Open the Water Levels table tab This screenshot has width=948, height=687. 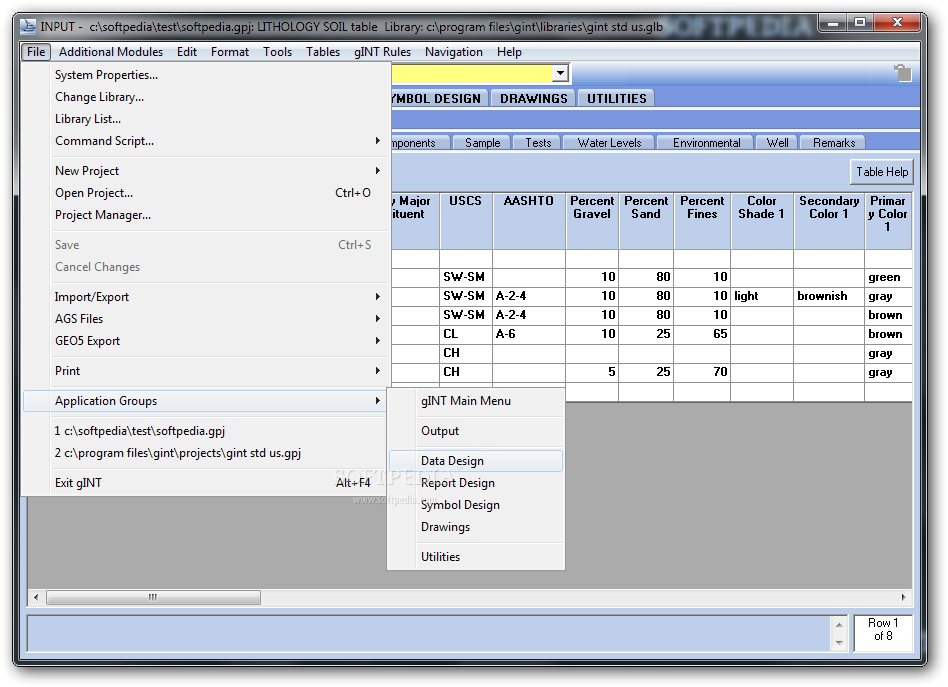tap(609, 143)
